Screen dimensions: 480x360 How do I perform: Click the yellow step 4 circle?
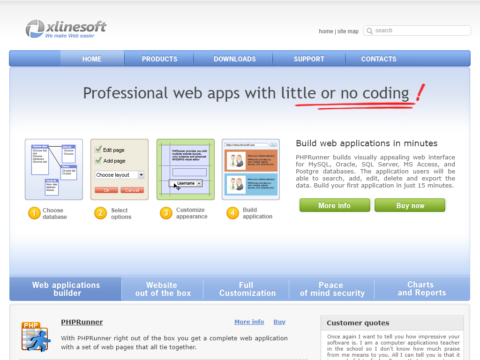tap(233, 213)
